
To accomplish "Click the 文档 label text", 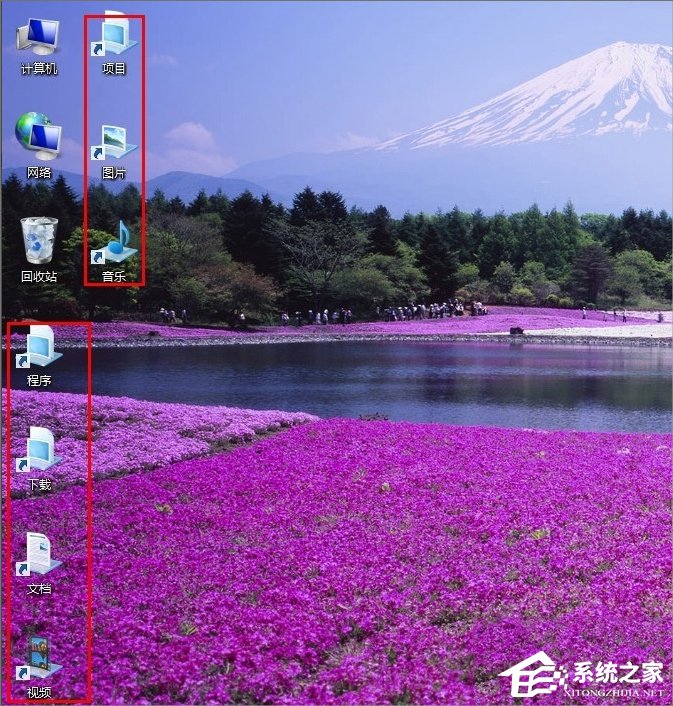I will pyautogui.click(x=39, y=588).
